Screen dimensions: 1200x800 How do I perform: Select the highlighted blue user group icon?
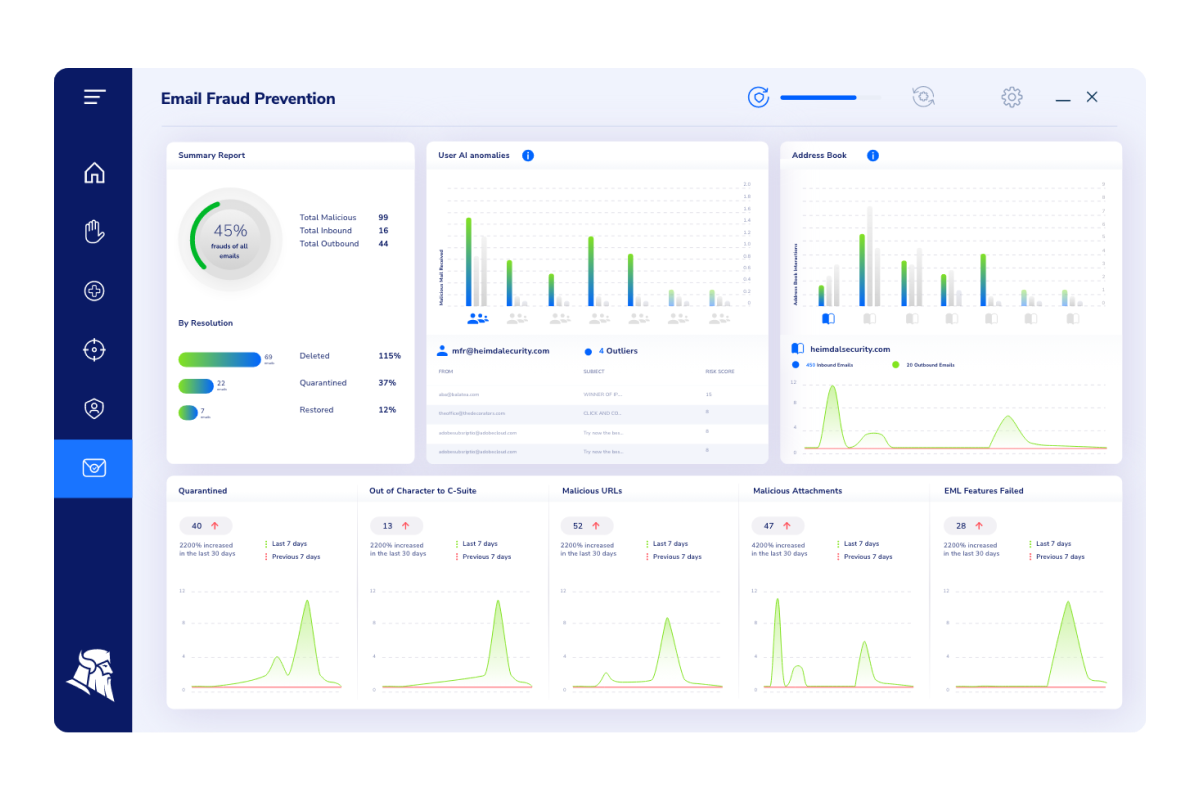click(478, 318)
